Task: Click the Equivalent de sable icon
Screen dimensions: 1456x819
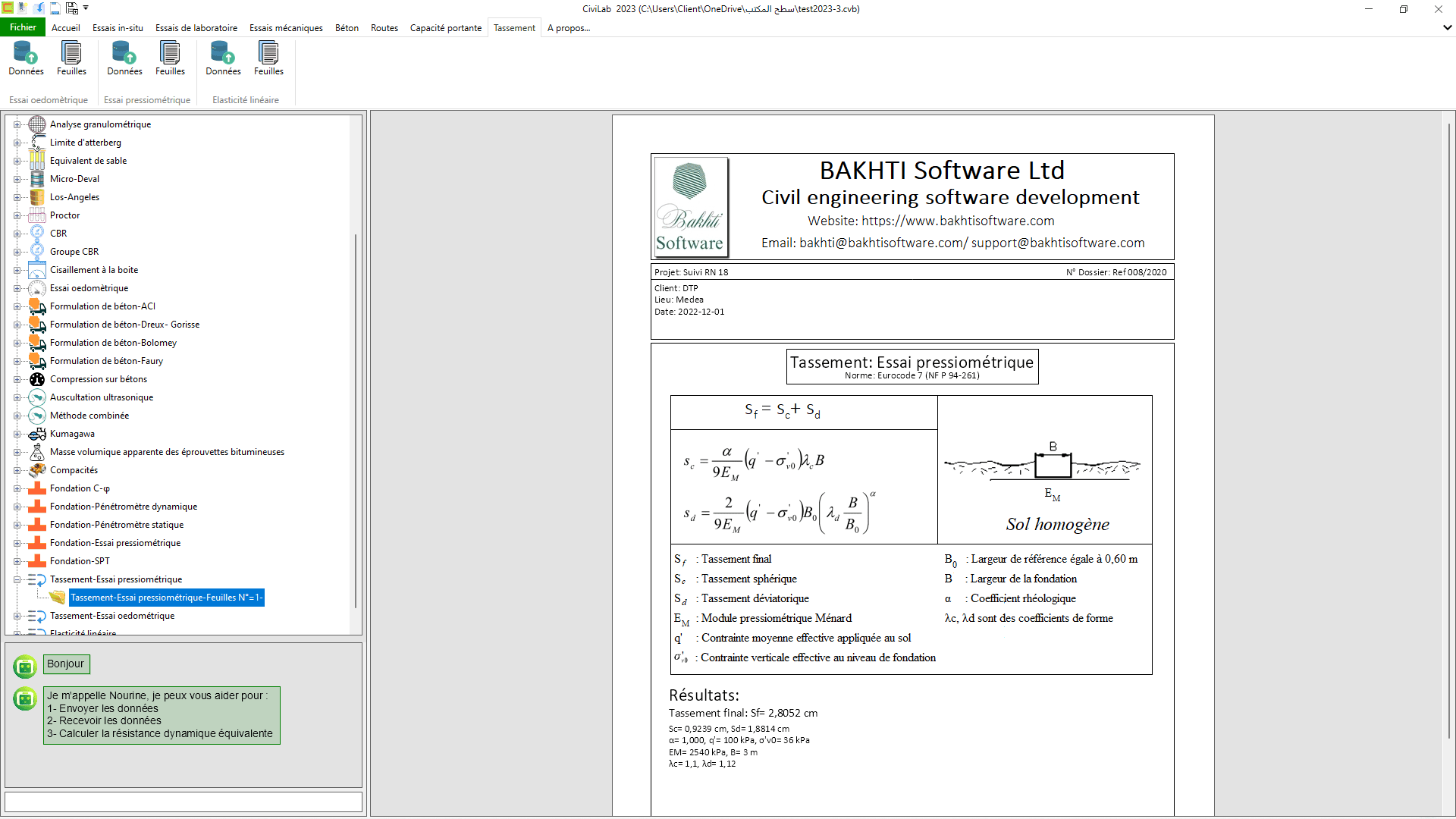Action: pos(37,161)
